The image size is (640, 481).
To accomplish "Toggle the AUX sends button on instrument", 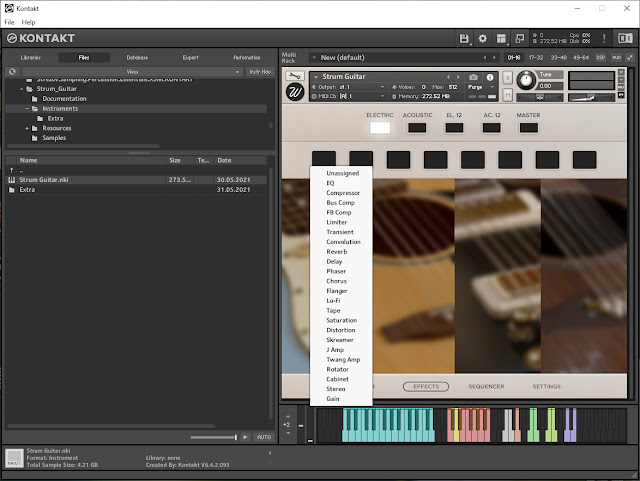I will [x=621, y=87].
